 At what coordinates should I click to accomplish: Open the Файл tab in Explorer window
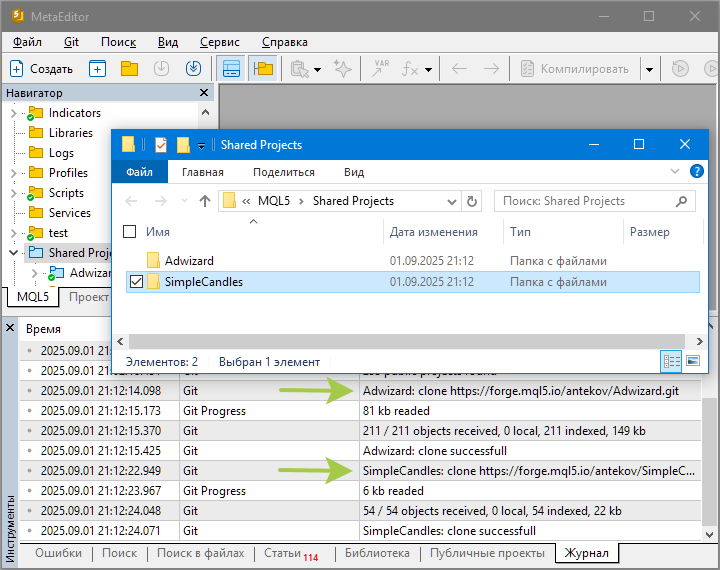pos(140,172)
